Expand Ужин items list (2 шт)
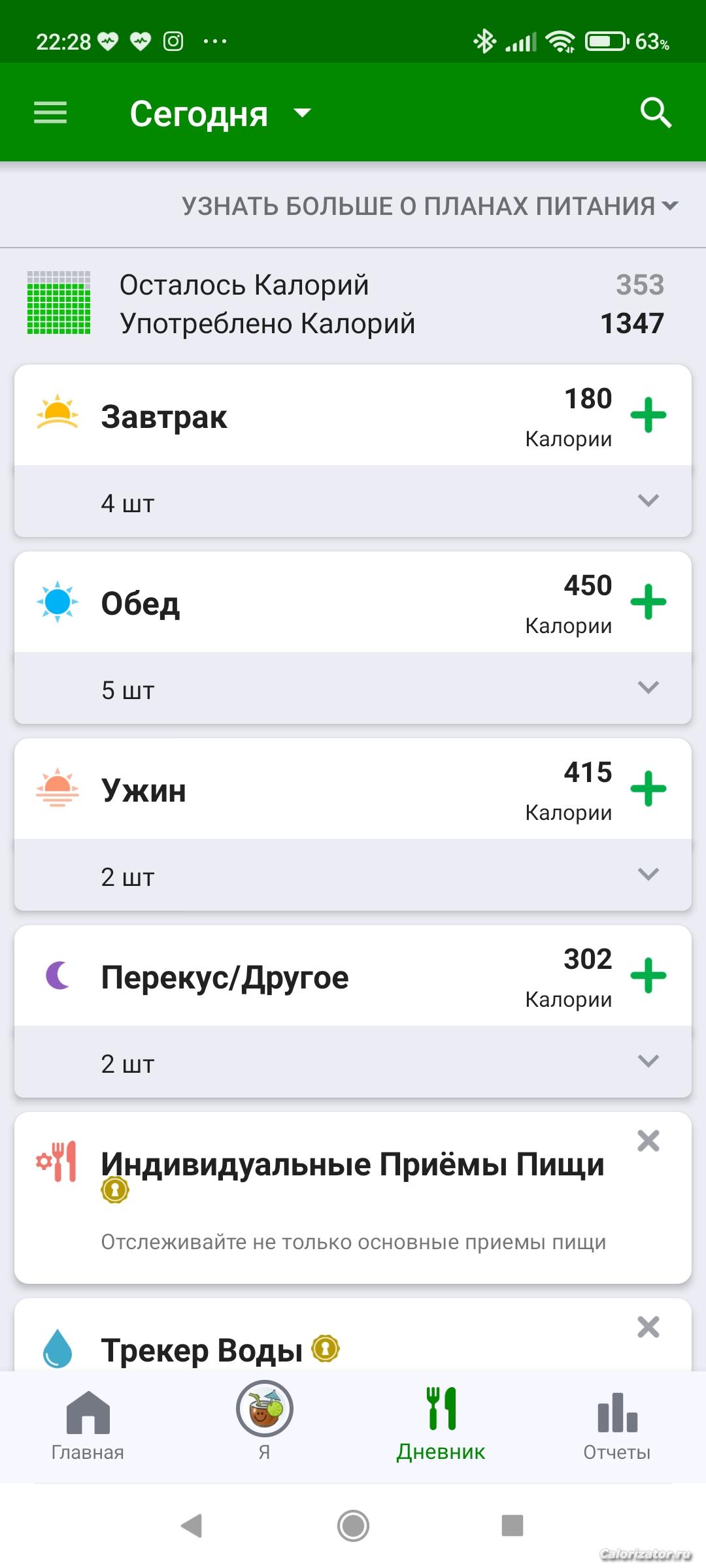This screenshot has height=1568, width=706. 648,875
